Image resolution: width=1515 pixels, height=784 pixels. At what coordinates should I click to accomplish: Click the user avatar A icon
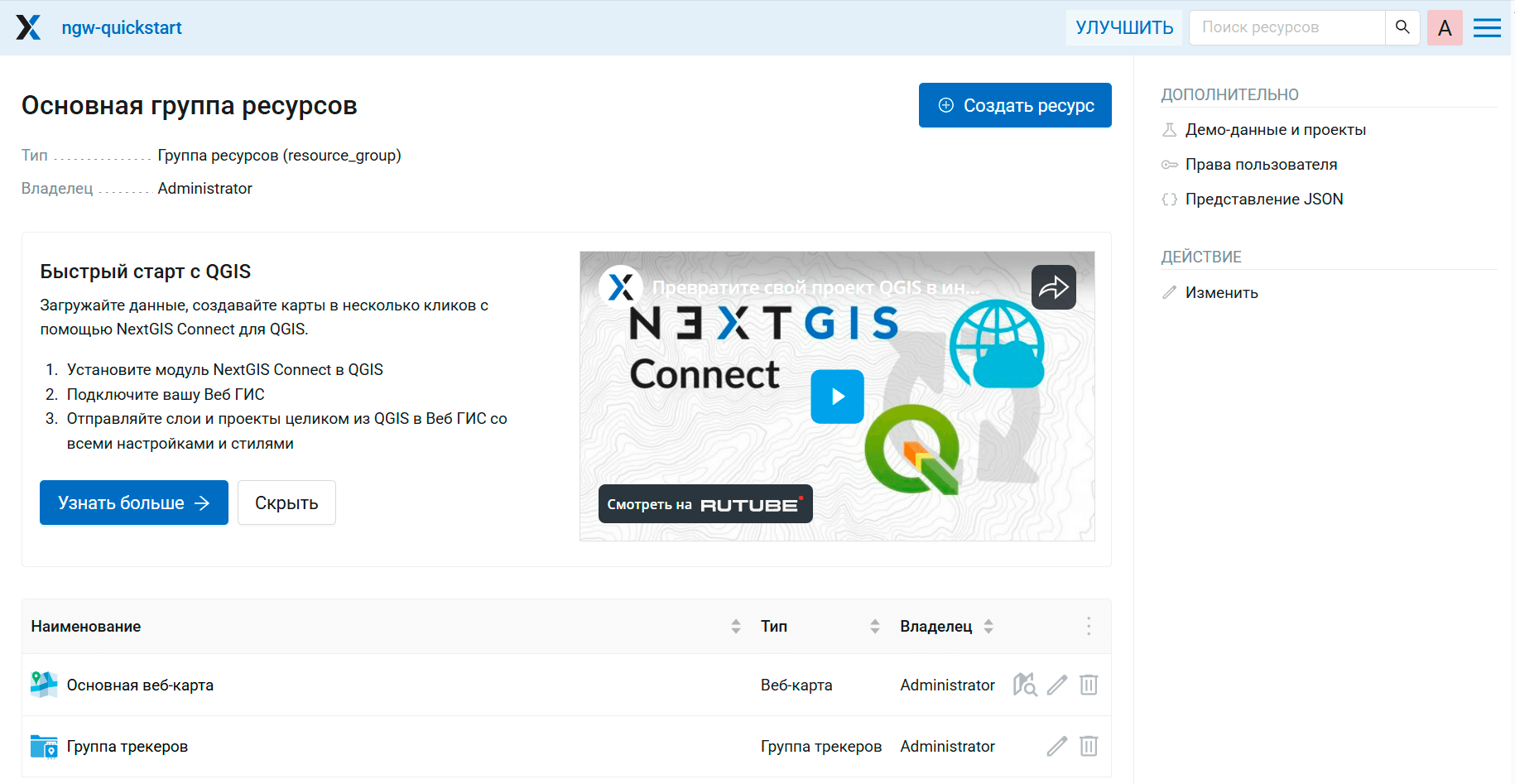(x=1445, y=28)
